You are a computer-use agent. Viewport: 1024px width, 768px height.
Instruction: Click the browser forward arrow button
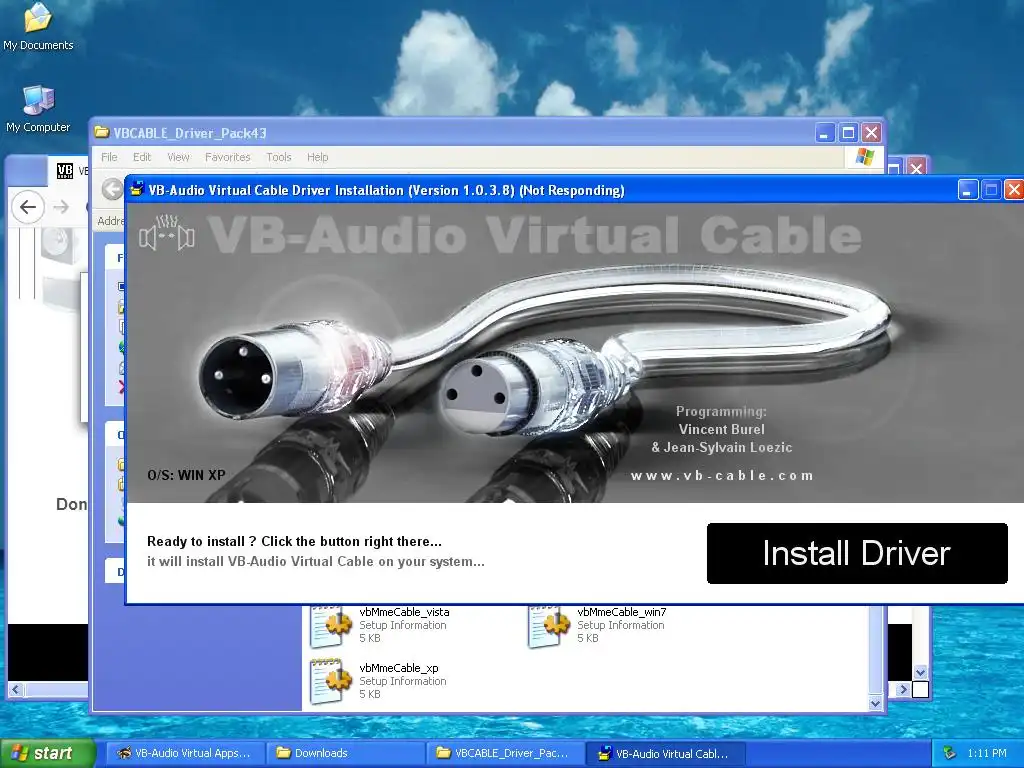pos(61,207)
